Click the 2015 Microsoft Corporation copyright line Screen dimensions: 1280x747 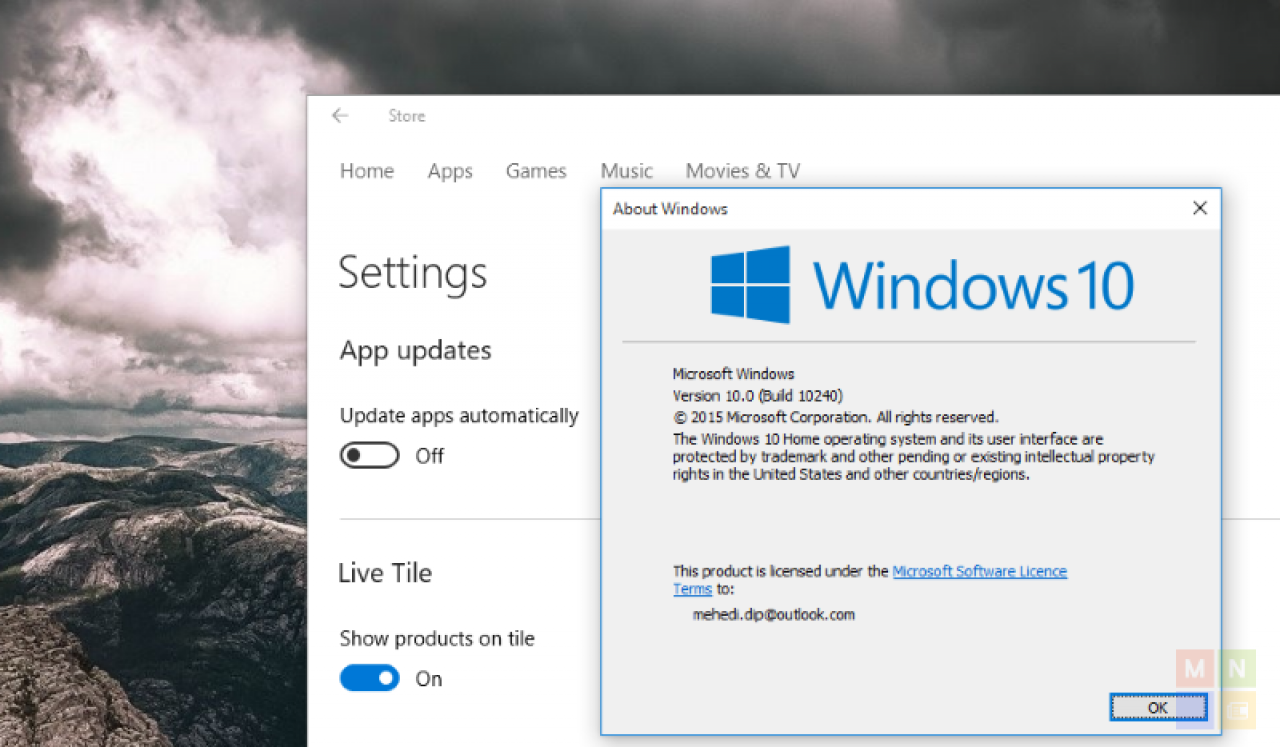tap(836, 417)
